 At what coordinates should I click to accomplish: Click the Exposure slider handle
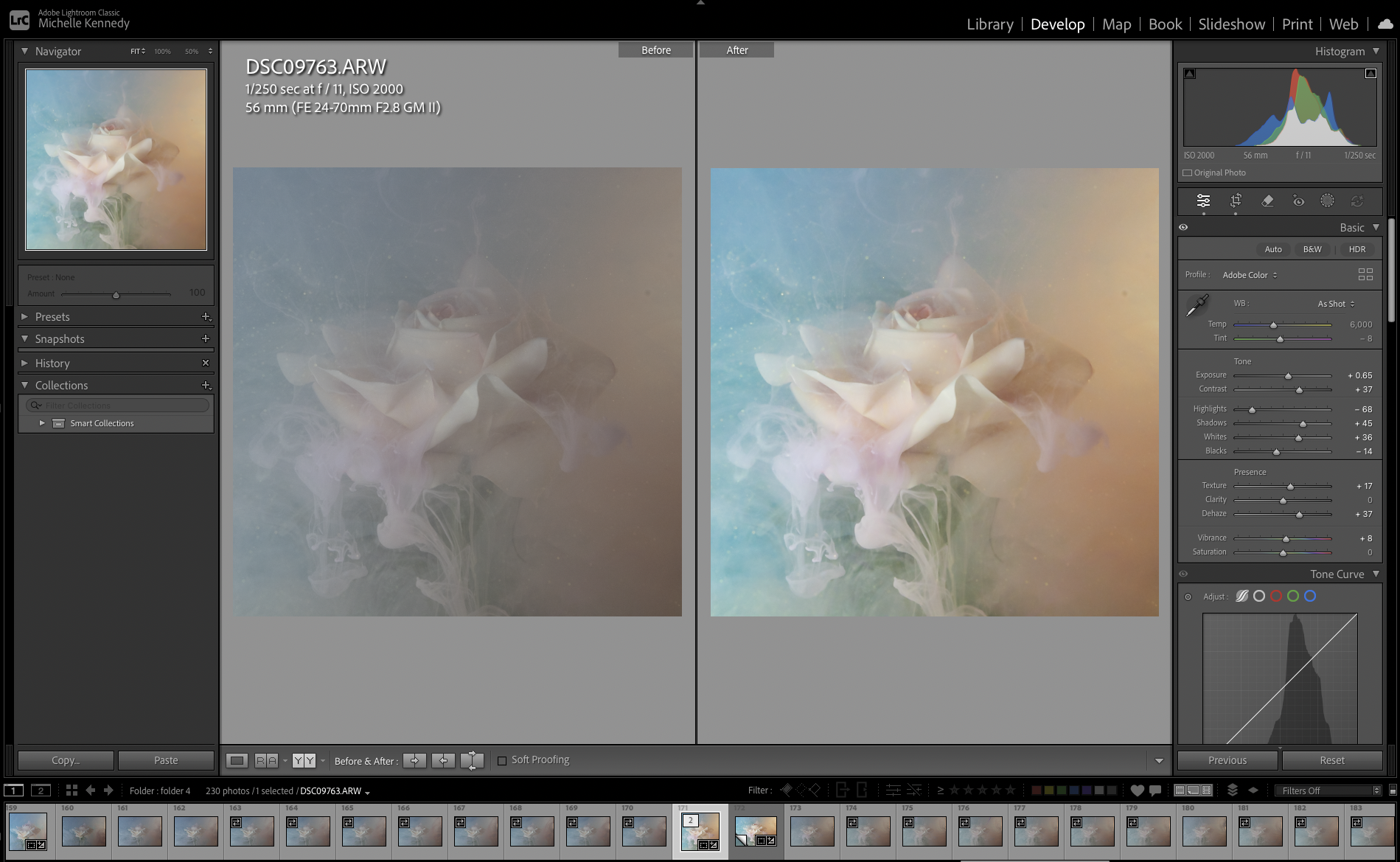(1288, 376)
